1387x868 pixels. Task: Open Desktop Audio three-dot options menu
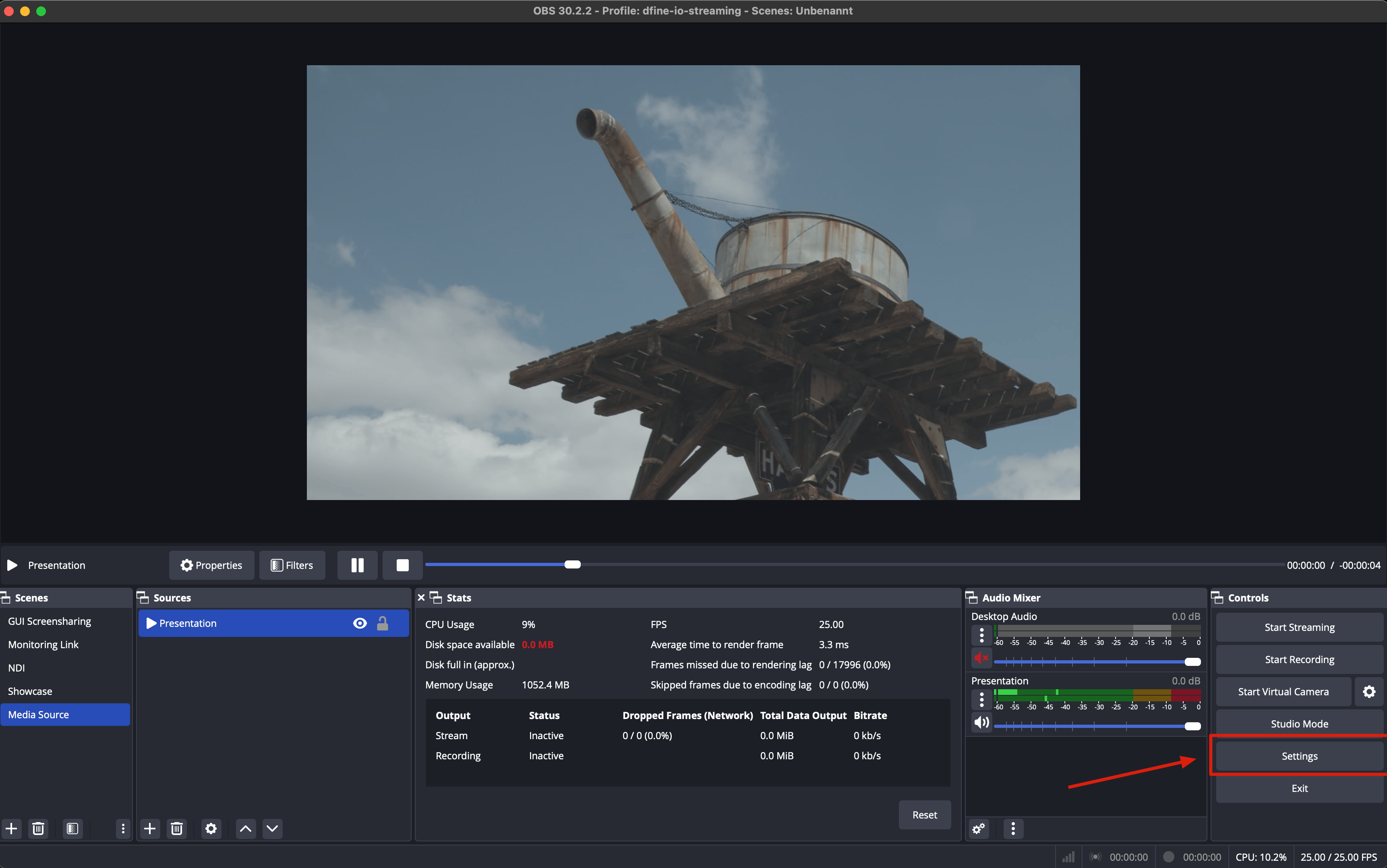pos(982,635)
